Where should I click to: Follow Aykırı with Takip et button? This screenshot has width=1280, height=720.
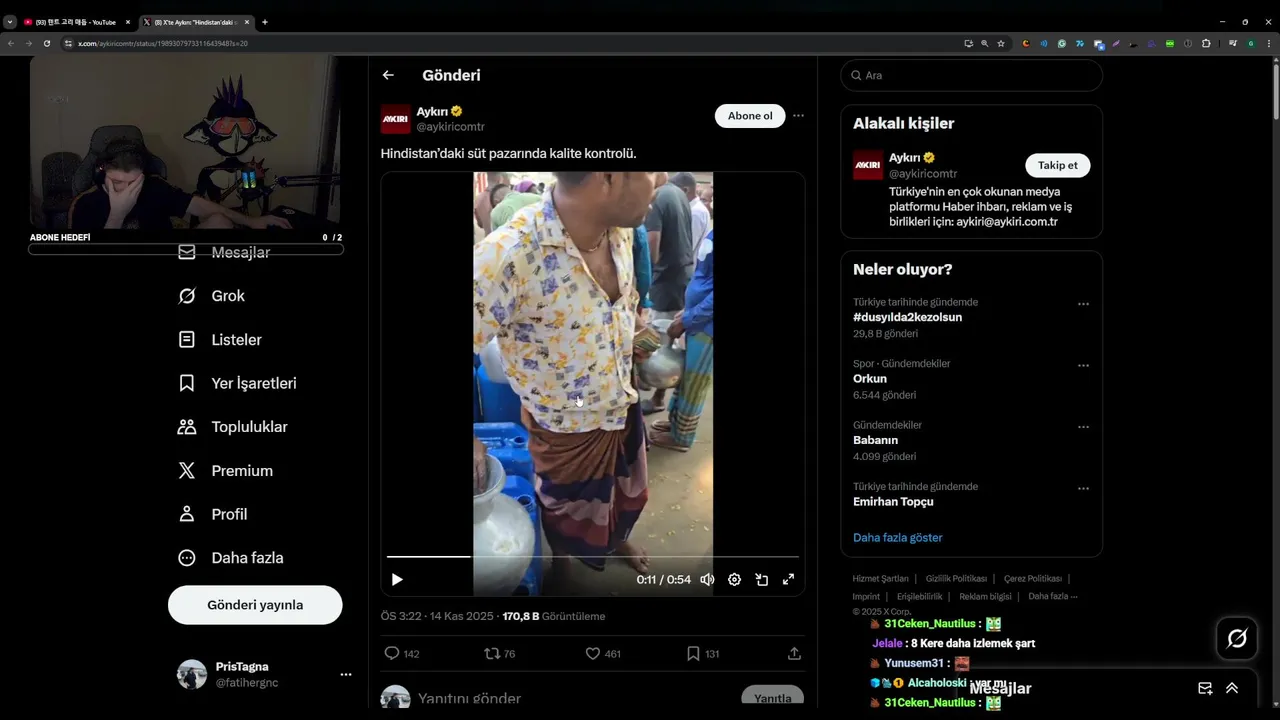click(1057, 165)
